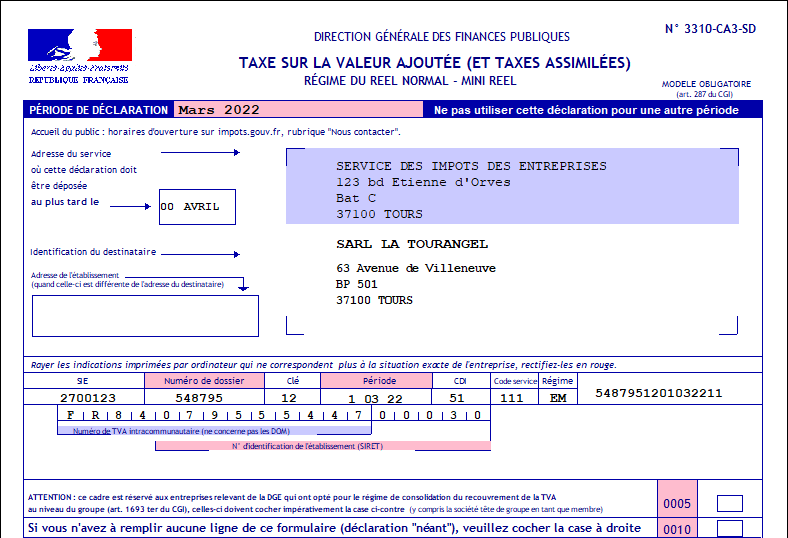The width and height of the screenshot is (788, 538).
Task: Click the empty establishment address box
Action: click(145, 316)
